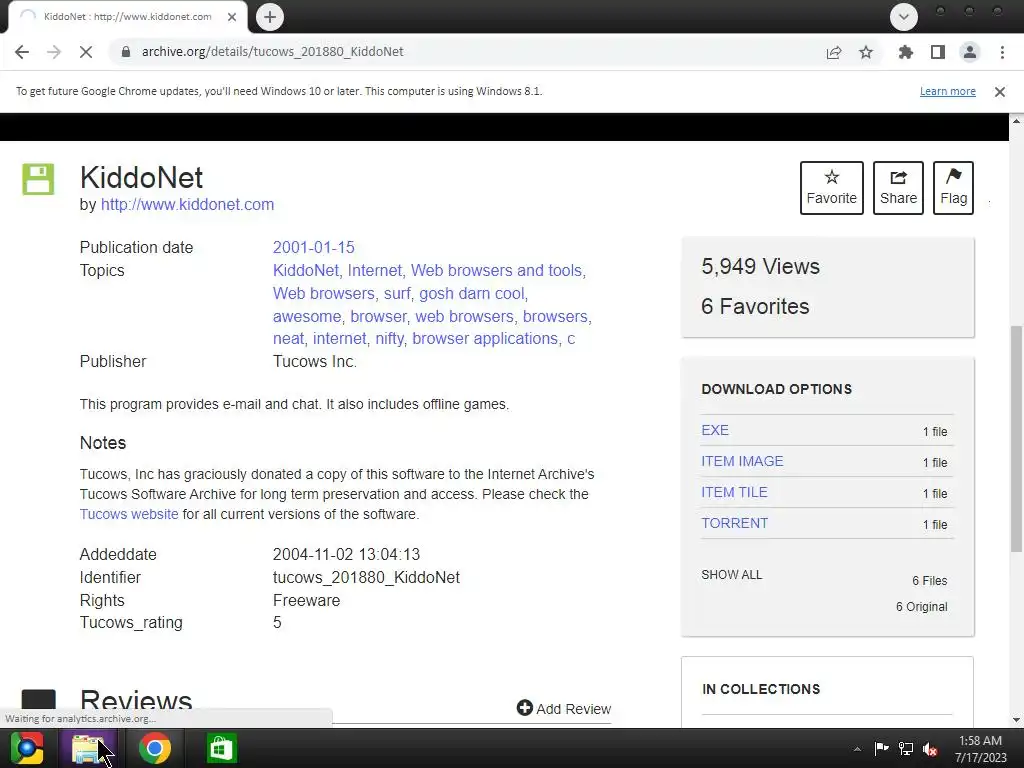Click the scrollbar down arrow
Screen dimensions: 1024x768
click(1016, 720)
